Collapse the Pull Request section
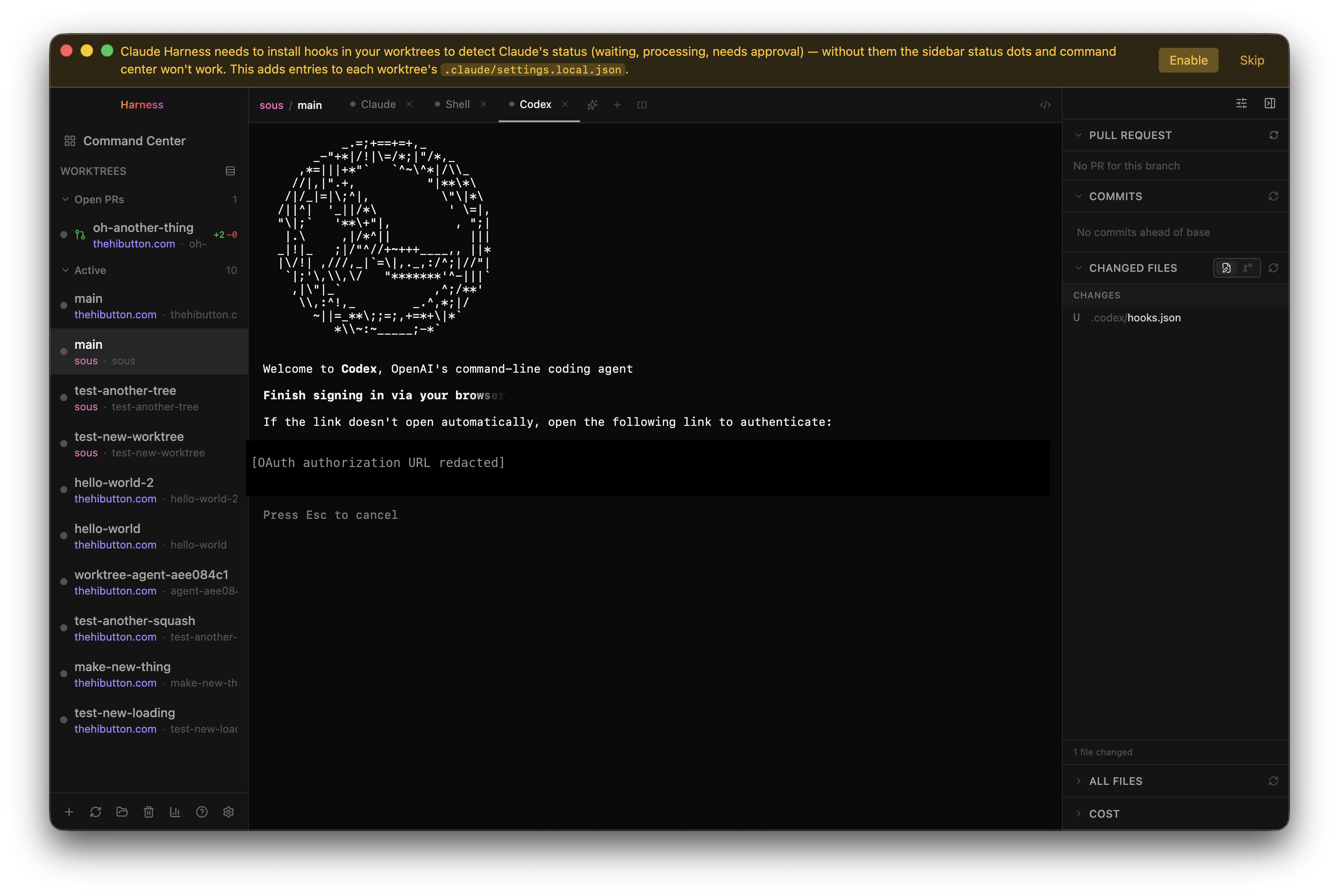 [x=1078, y=135]
